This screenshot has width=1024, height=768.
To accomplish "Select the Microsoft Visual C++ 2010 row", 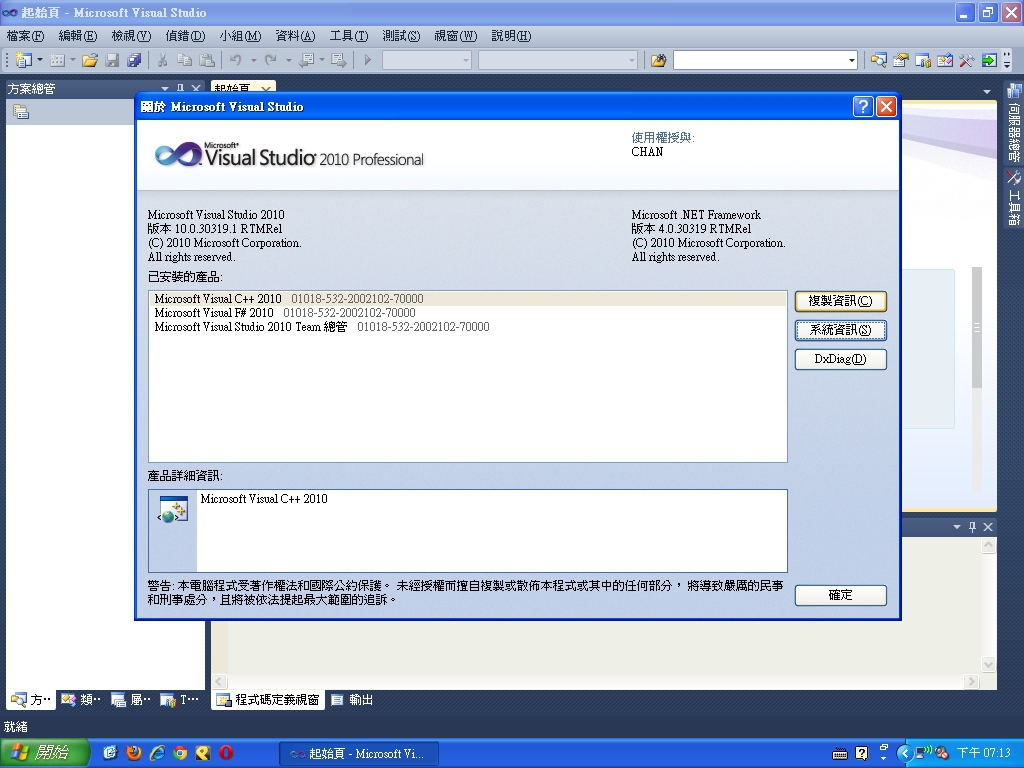I will (468, 298).
